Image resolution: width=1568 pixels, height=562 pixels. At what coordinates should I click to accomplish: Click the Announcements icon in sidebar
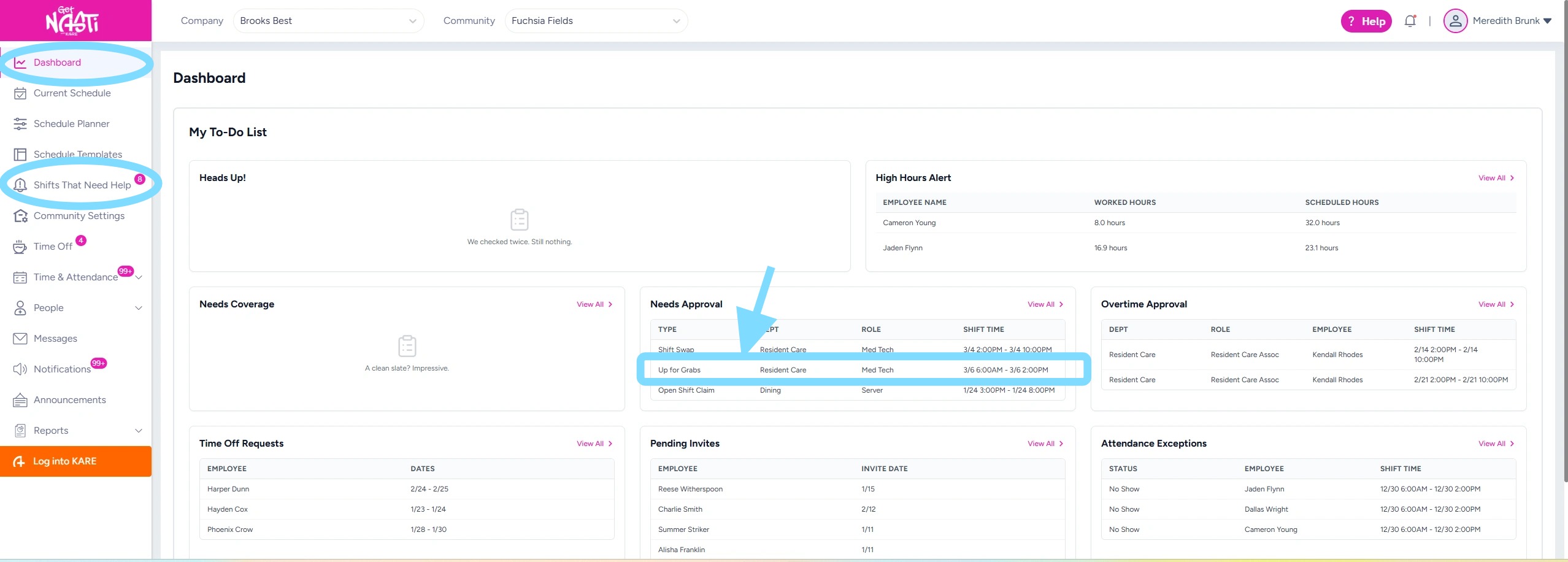tap(20, 400)
